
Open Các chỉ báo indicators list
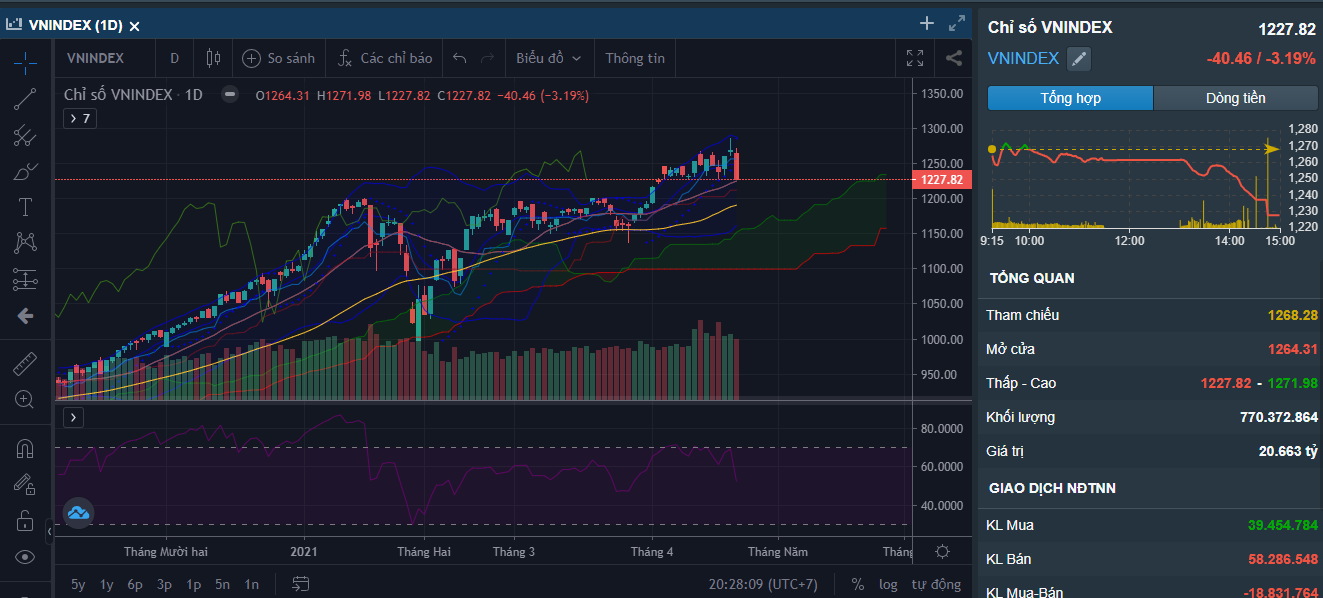tap(384, 58)
